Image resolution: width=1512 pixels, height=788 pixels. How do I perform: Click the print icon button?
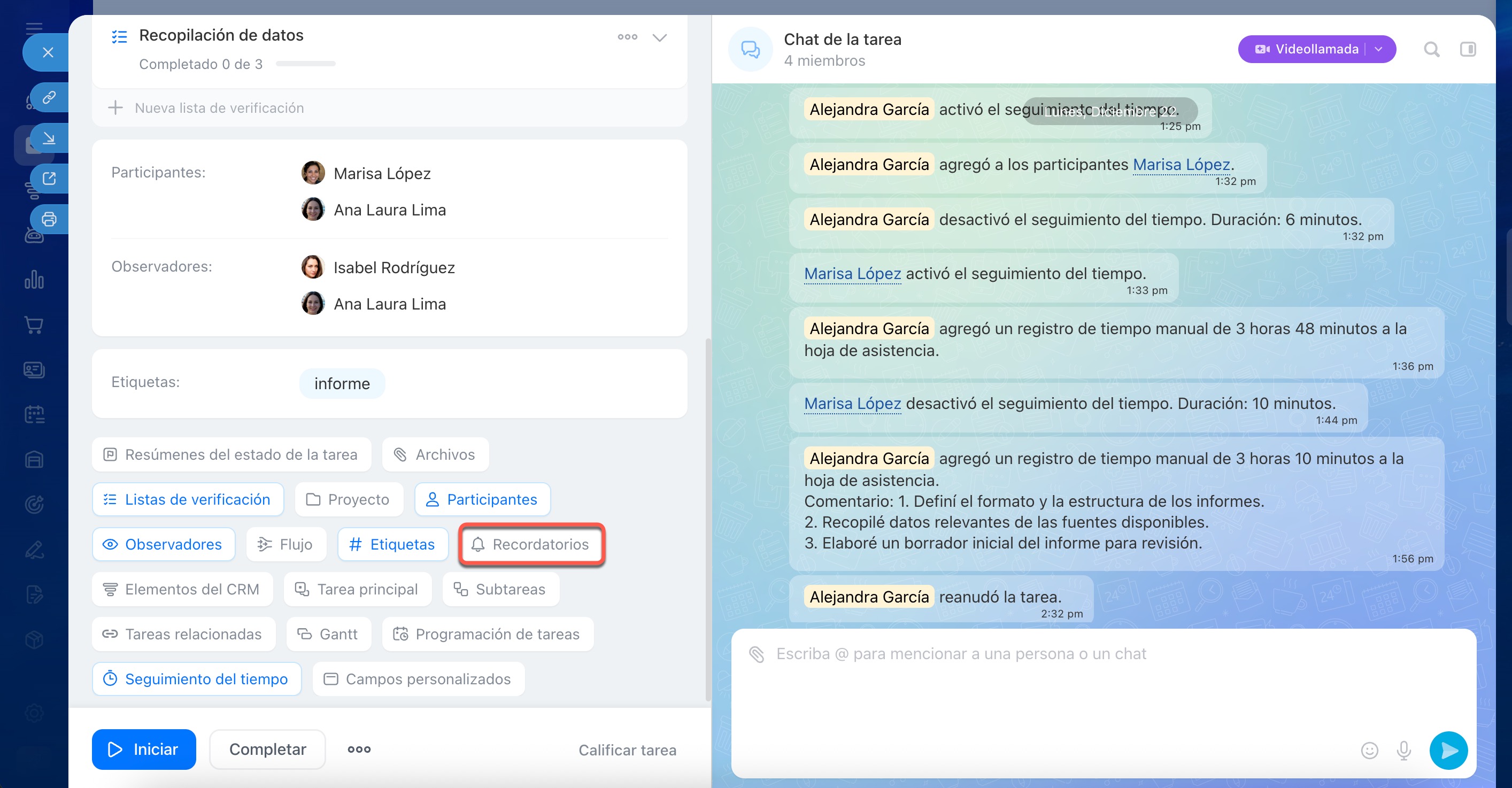point(49,219)
